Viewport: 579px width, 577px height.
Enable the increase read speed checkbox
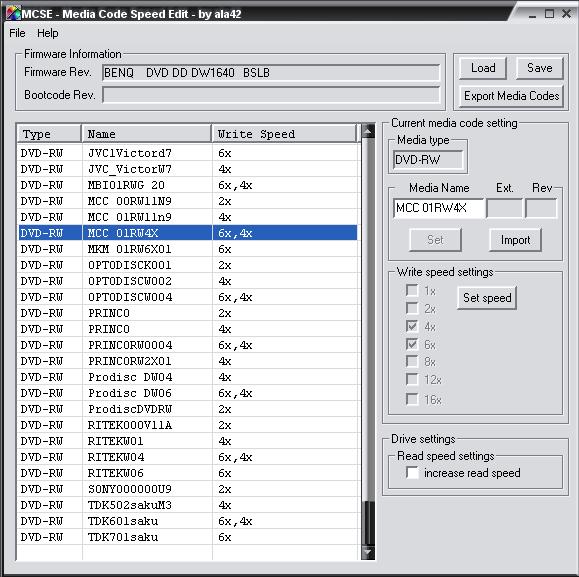click(412, 473)
